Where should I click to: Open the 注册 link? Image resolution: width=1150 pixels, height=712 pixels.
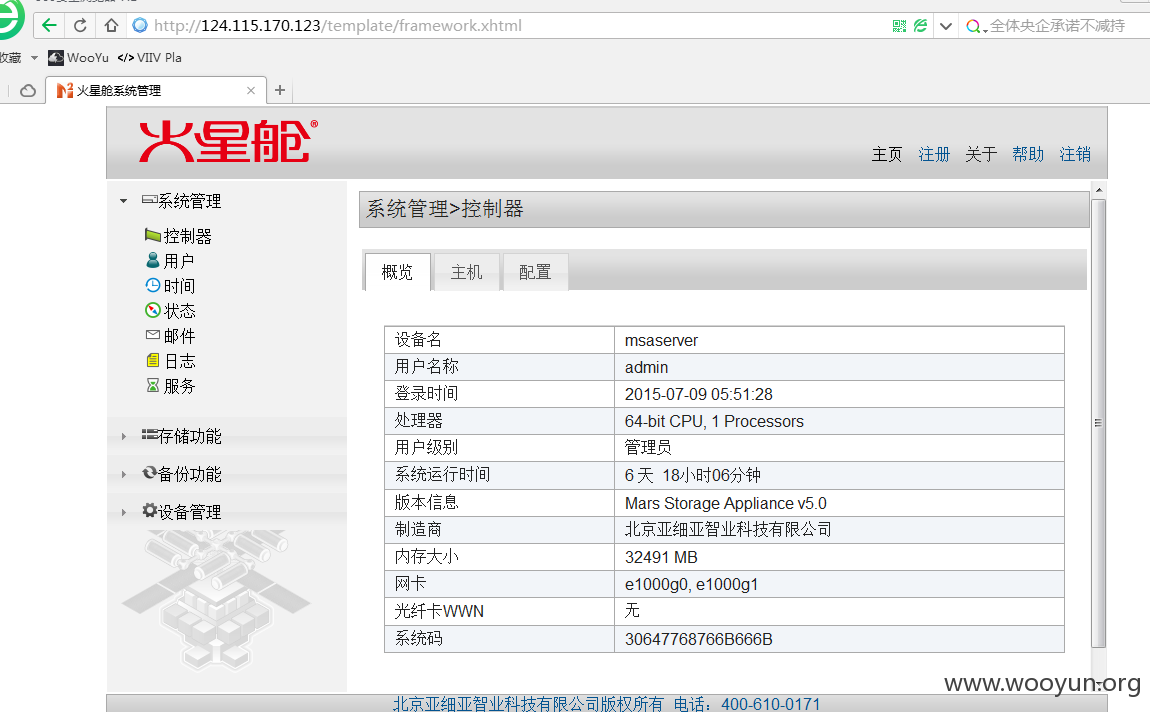[934, 154]
